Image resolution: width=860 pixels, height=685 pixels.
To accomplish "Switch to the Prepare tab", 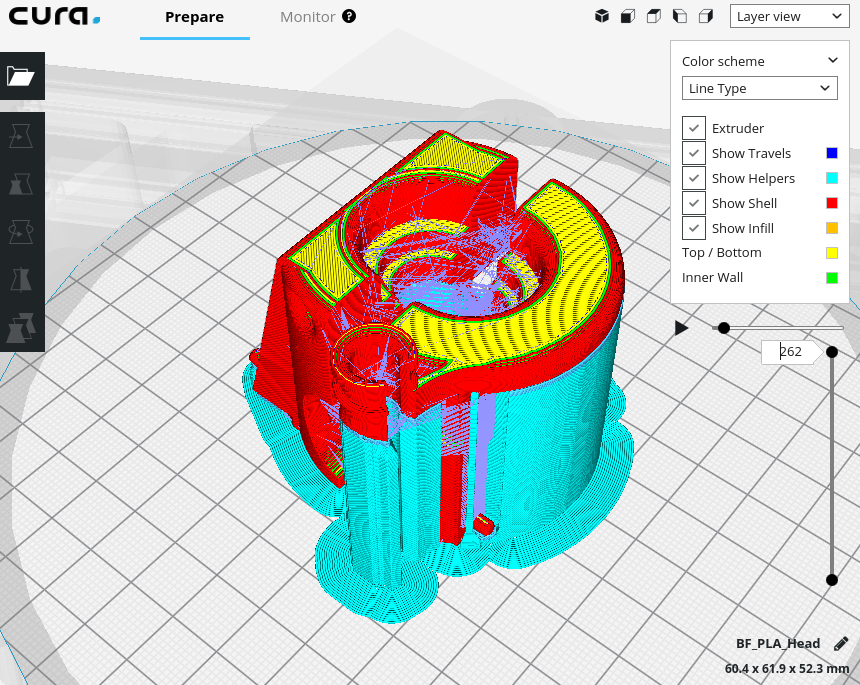I will pyautogui.click(x=195, y=17).
